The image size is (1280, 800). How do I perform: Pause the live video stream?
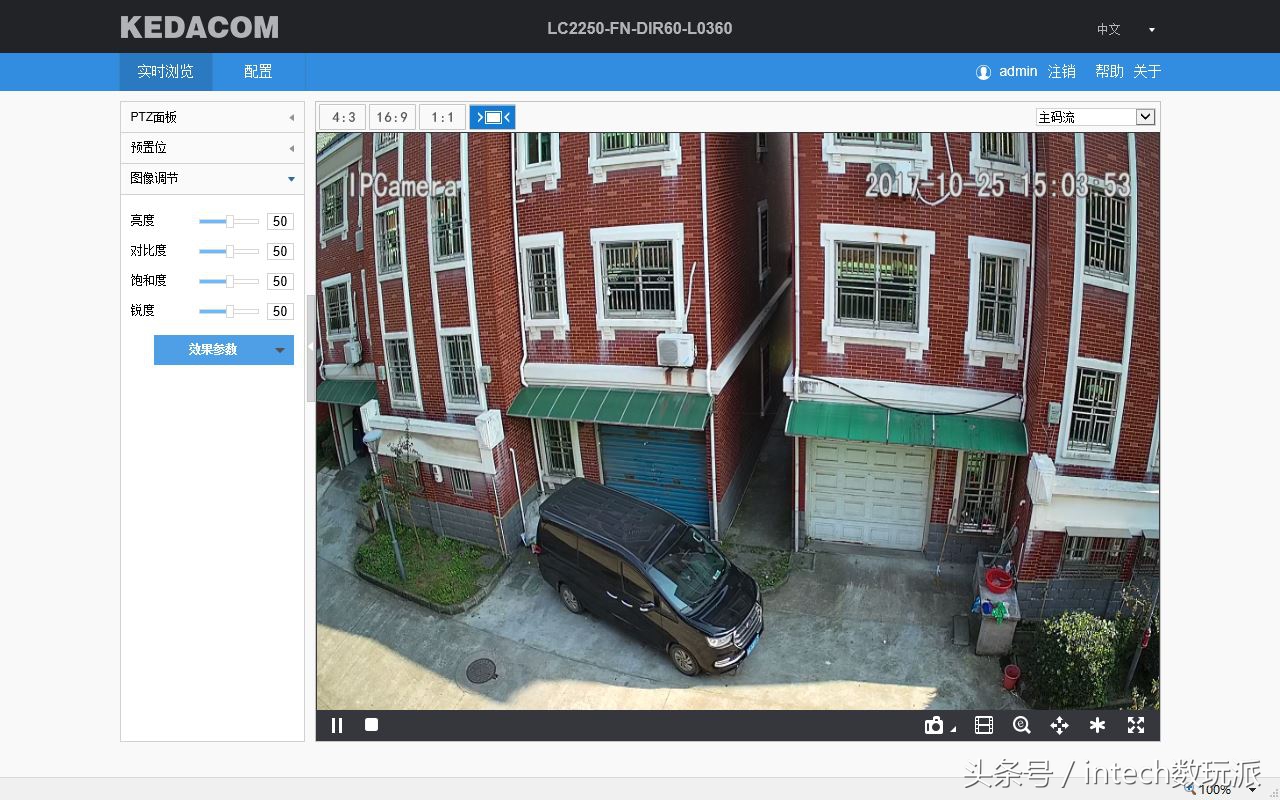coord(337,725)
